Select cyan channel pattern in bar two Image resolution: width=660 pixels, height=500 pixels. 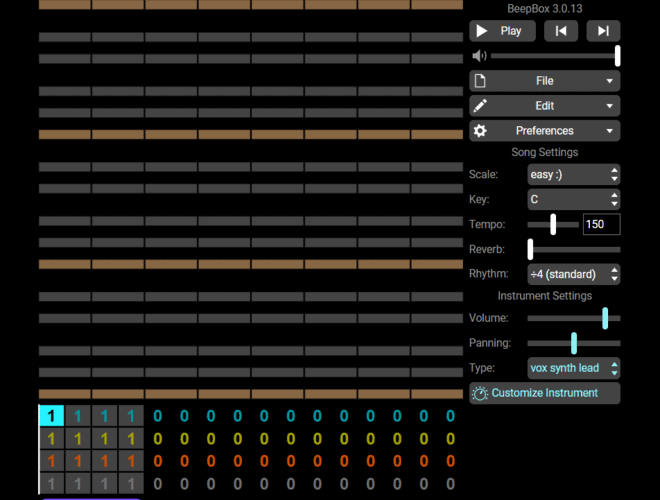click(x=78, y=416)
